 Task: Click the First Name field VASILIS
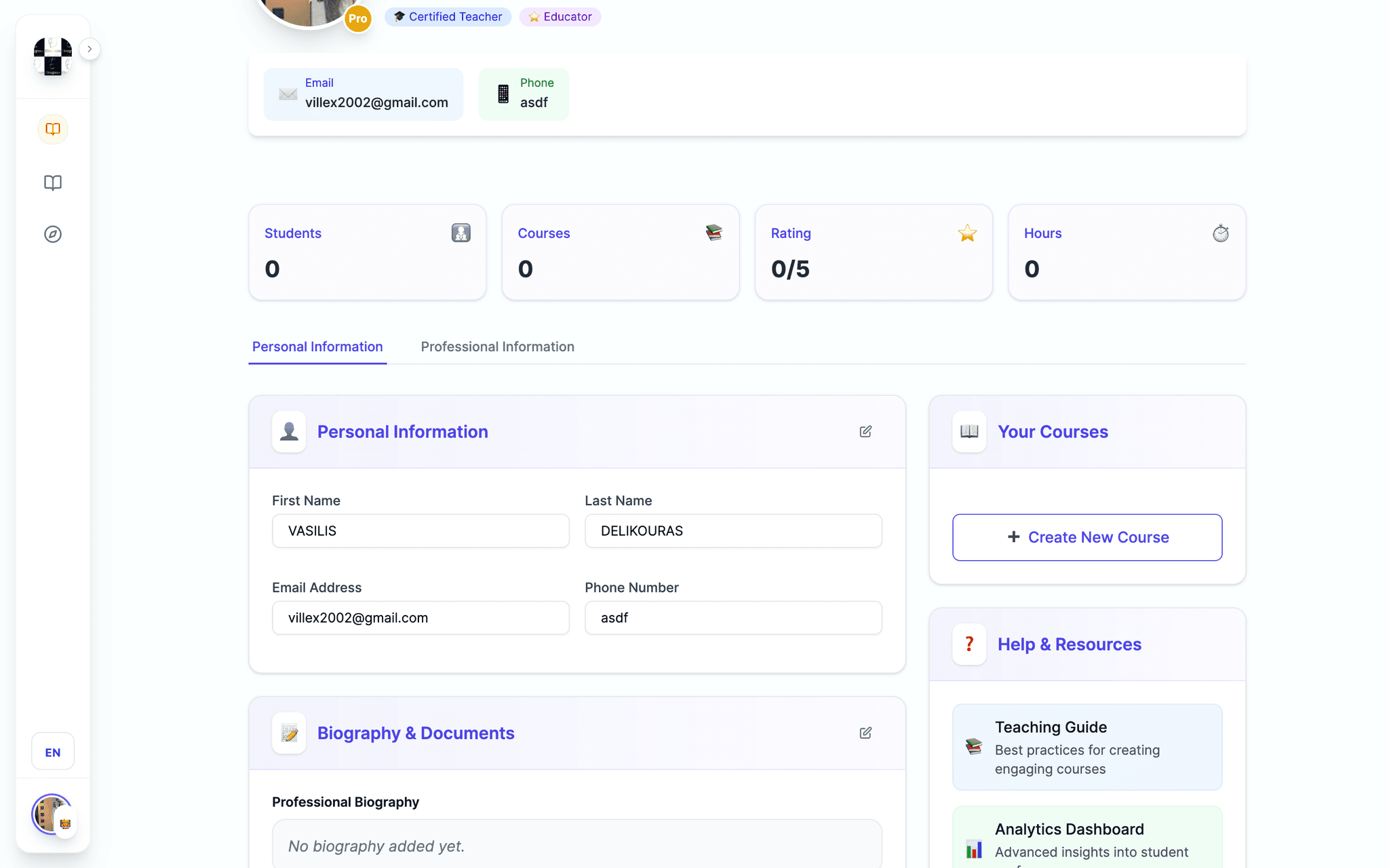tap(420, 531)
